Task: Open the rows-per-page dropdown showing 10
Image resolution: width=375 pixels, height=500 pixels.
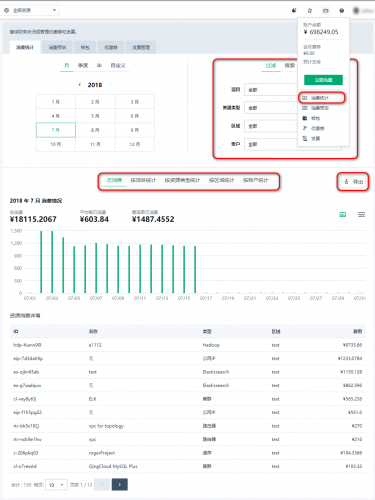Action: coord(56,485)
